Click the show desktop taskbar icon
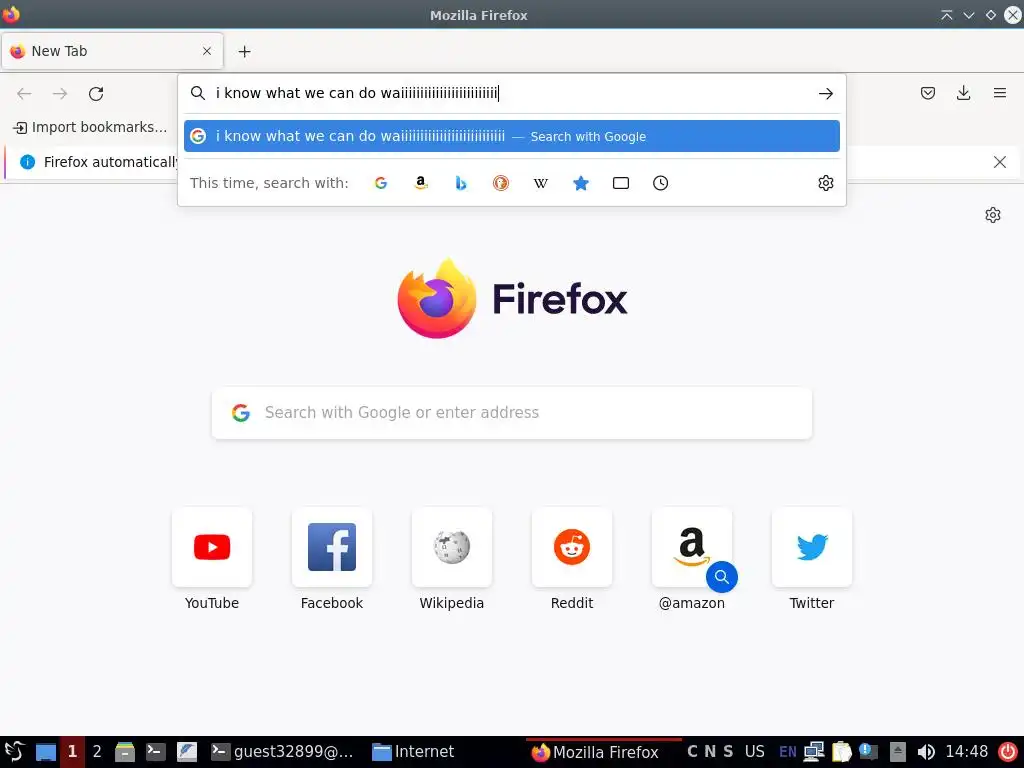 point(46,752)
